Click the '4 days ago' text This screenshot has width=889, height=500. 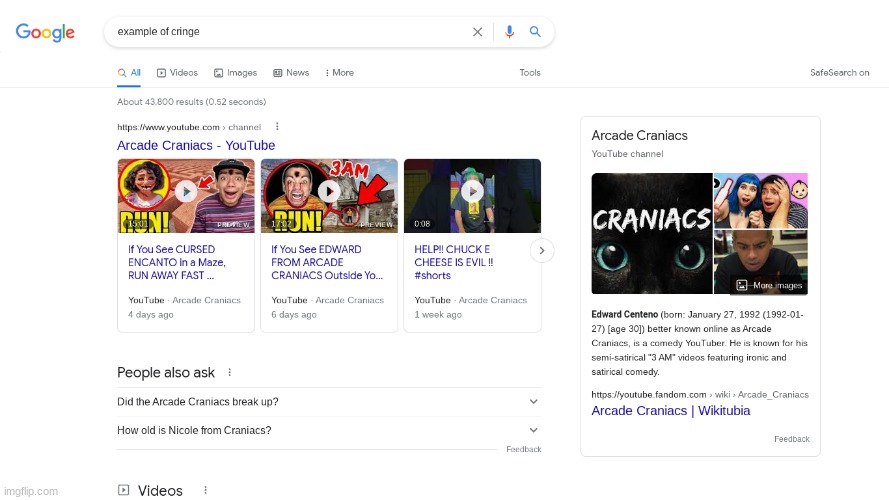(151, 315)
